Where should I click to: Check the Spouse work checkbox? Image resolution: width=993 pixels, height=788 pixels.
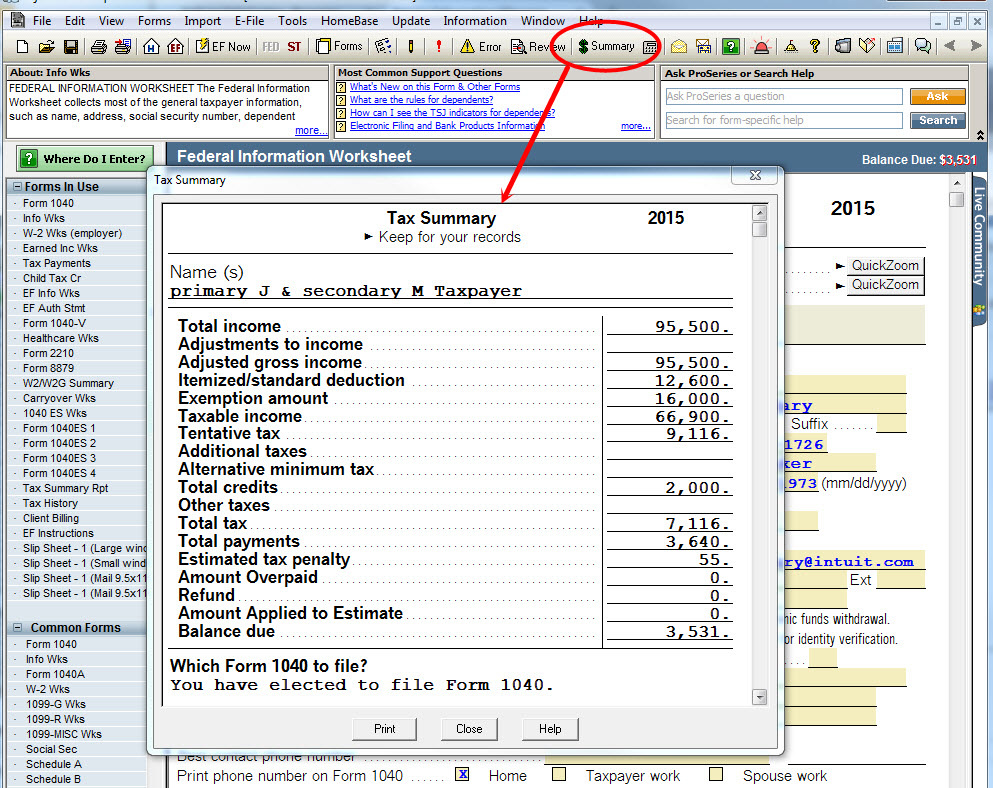716,774
